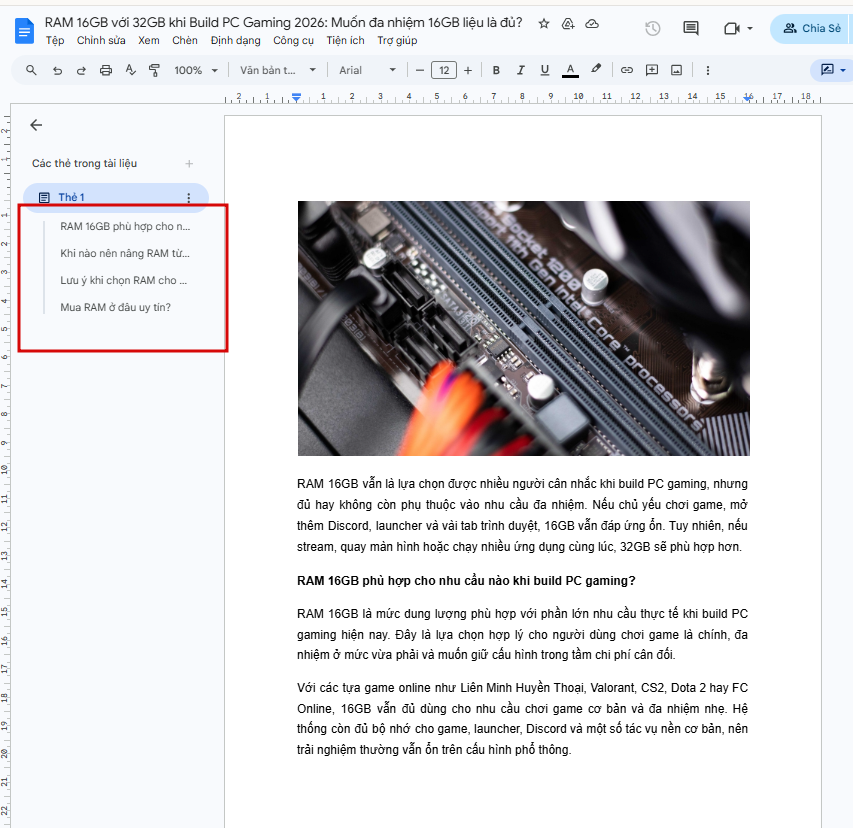Toggle italic formatting
This screenshot has height=828, width=853.
(521, 70)
